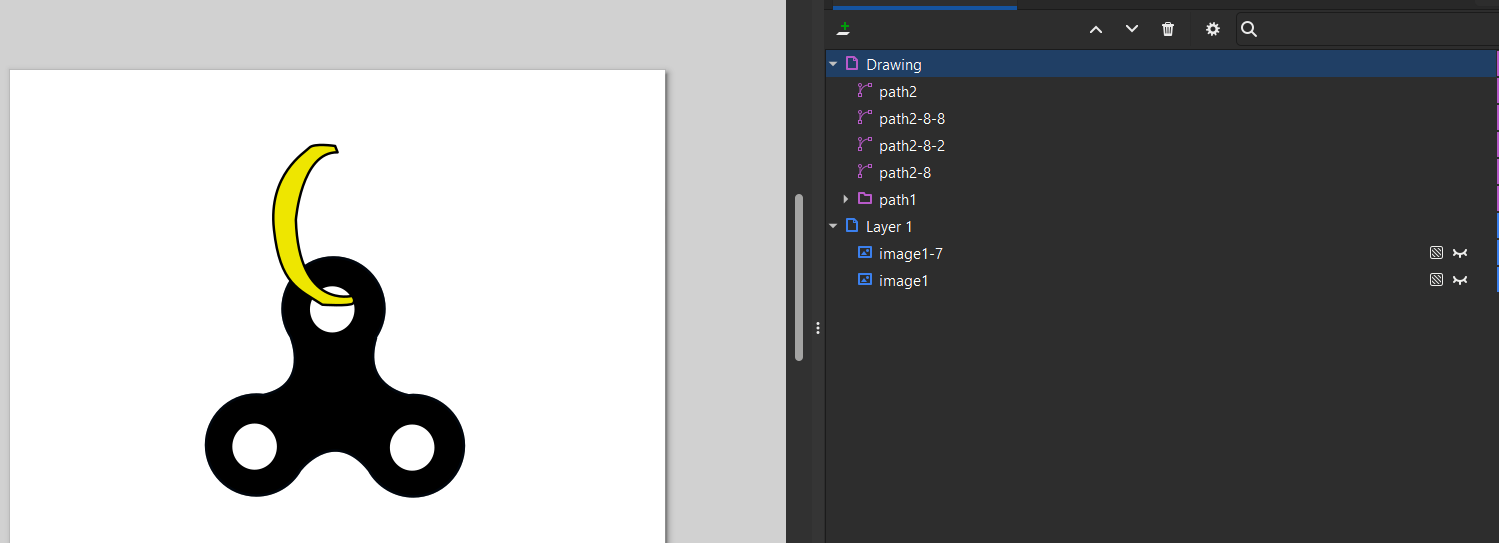Move selection up with the up arrow
The height and width of the screenshot is (543, 1499).
1096,29
